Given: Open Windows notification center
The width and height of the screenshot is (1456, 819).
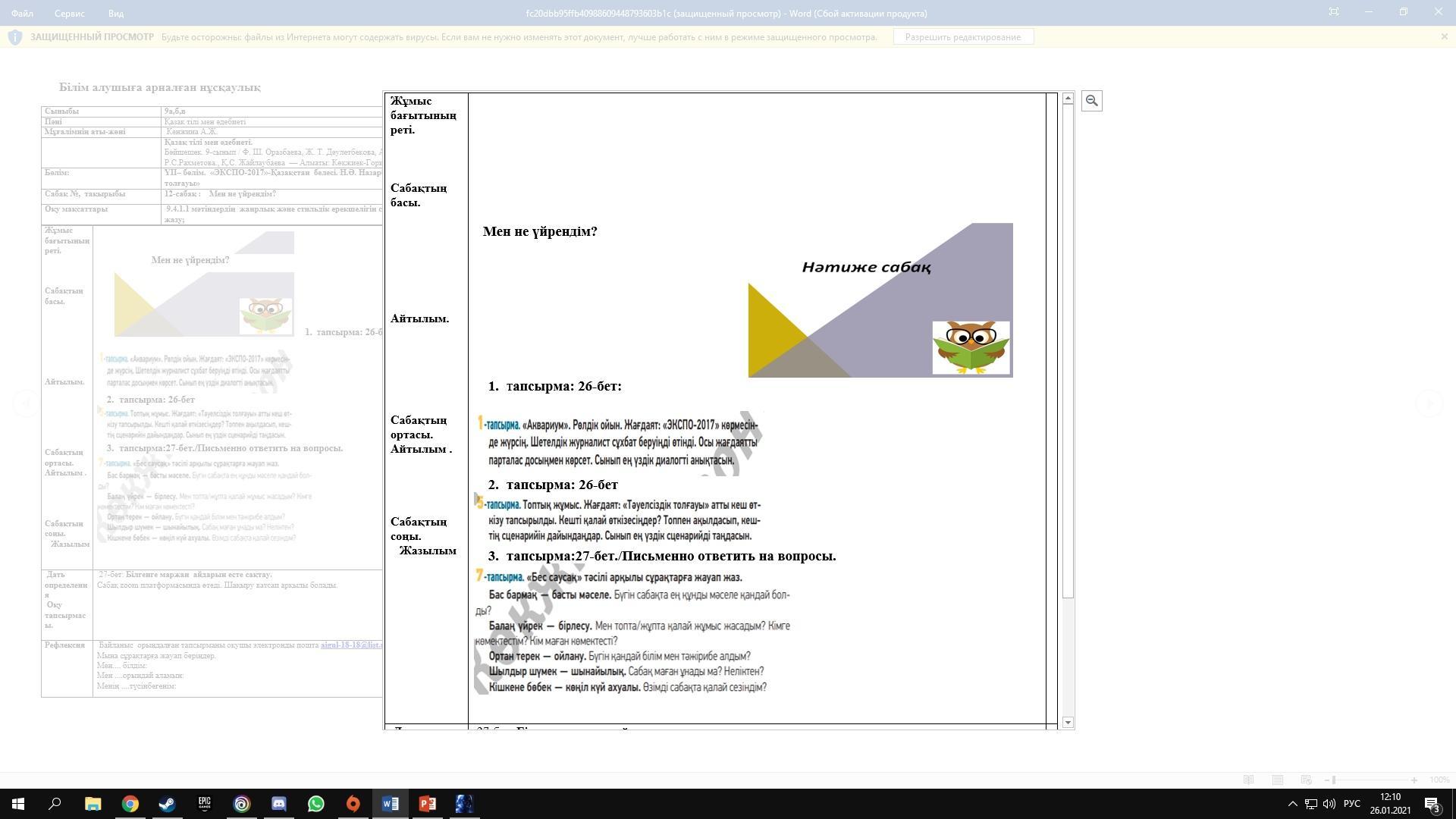Looking at the screenshot, I should point(1432,804).
